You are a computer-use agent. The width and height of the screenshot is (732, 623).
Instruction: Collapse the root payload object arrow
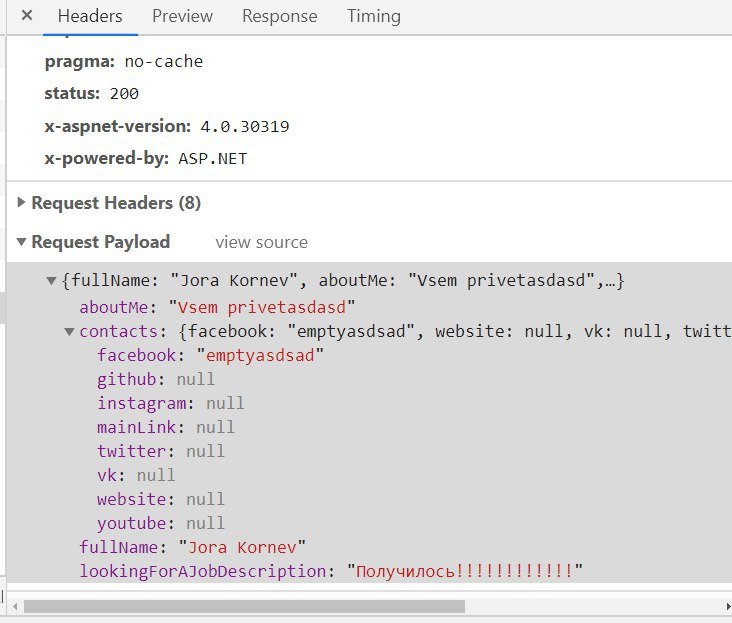(52, 282)
